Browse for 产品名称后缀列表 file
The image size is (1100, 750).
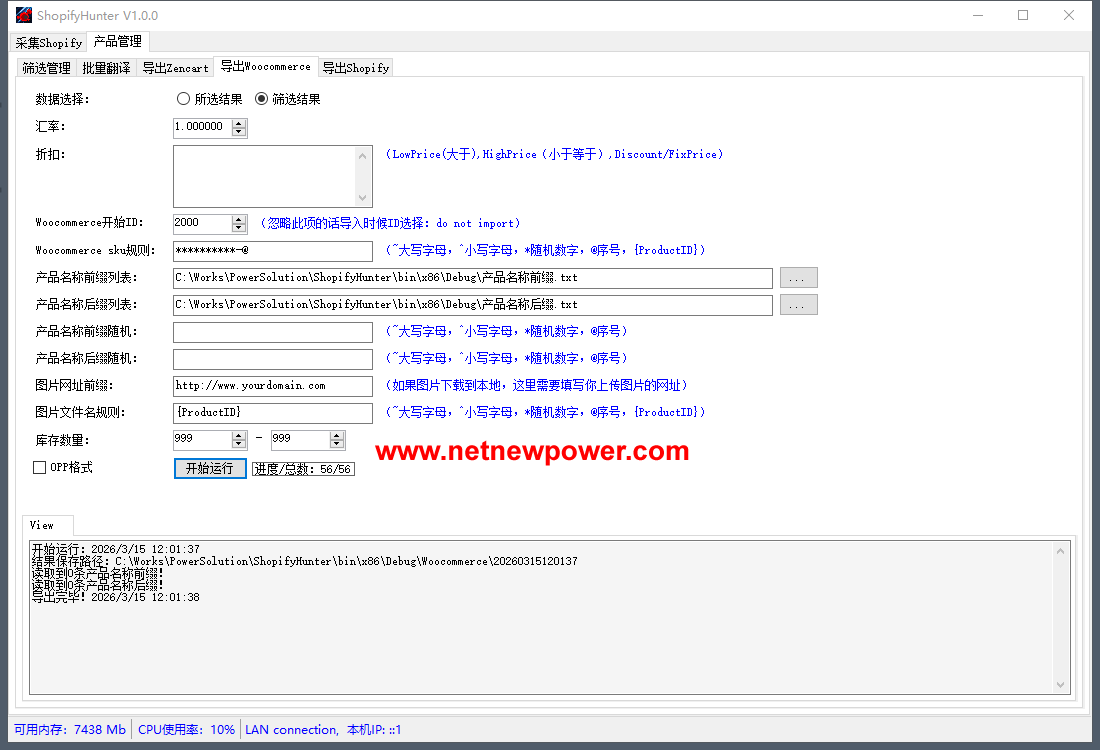click(x=798, y=305)
